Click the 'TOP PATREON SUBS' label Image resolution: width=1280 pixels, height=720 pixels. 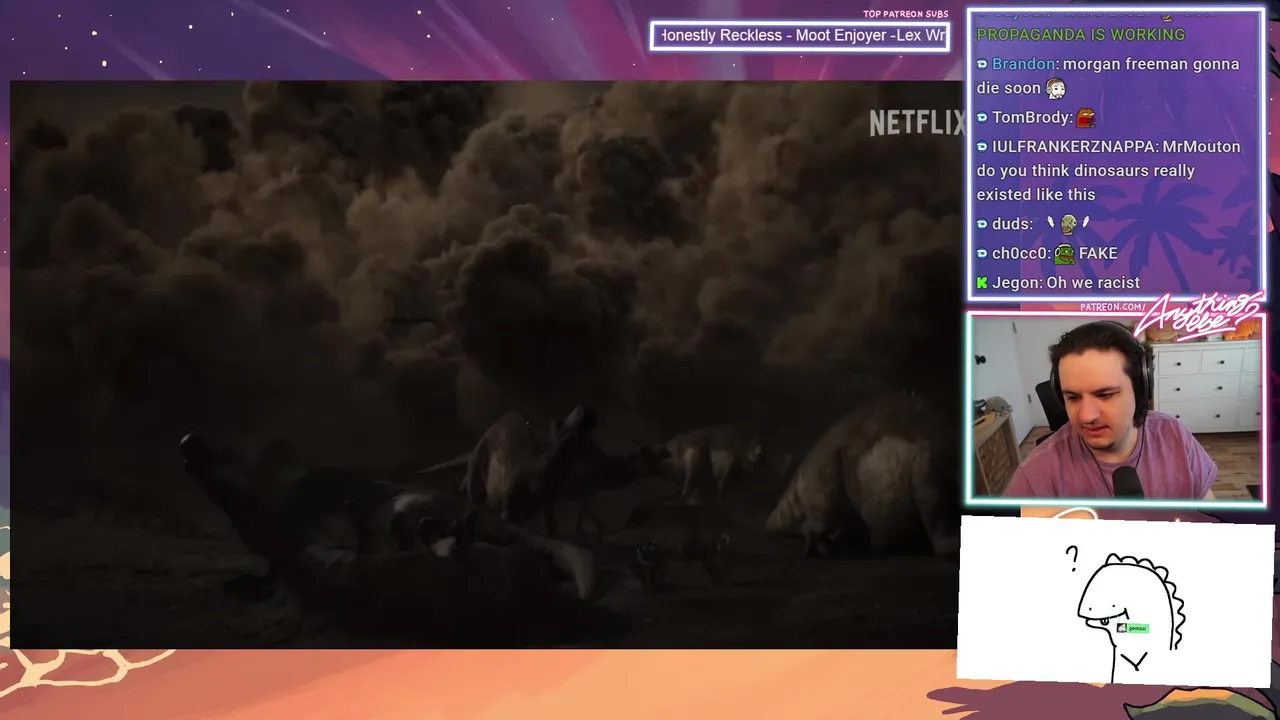tap(906, 14)
